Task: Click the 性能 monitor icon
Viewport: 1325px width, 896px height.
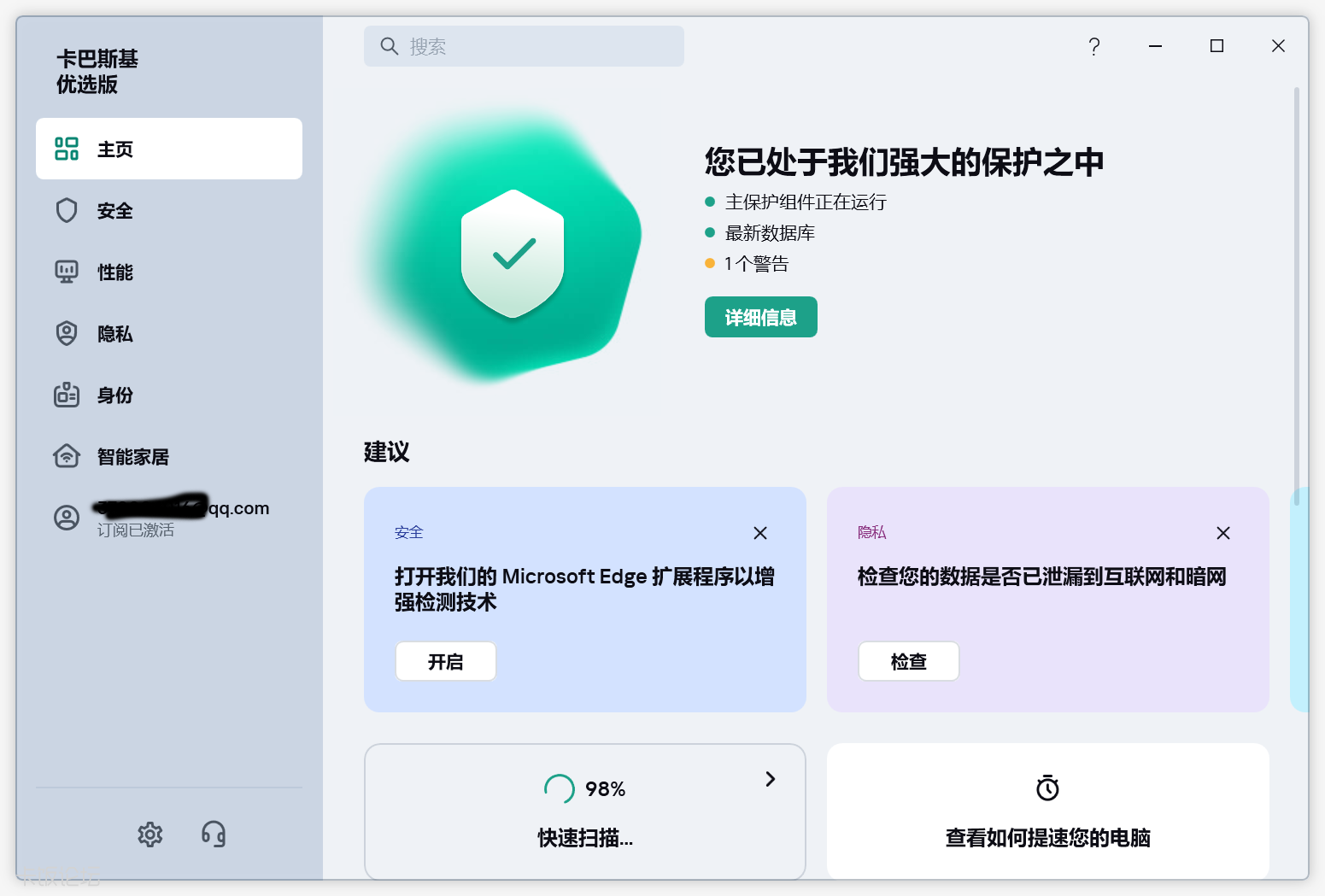Action: 67,272
